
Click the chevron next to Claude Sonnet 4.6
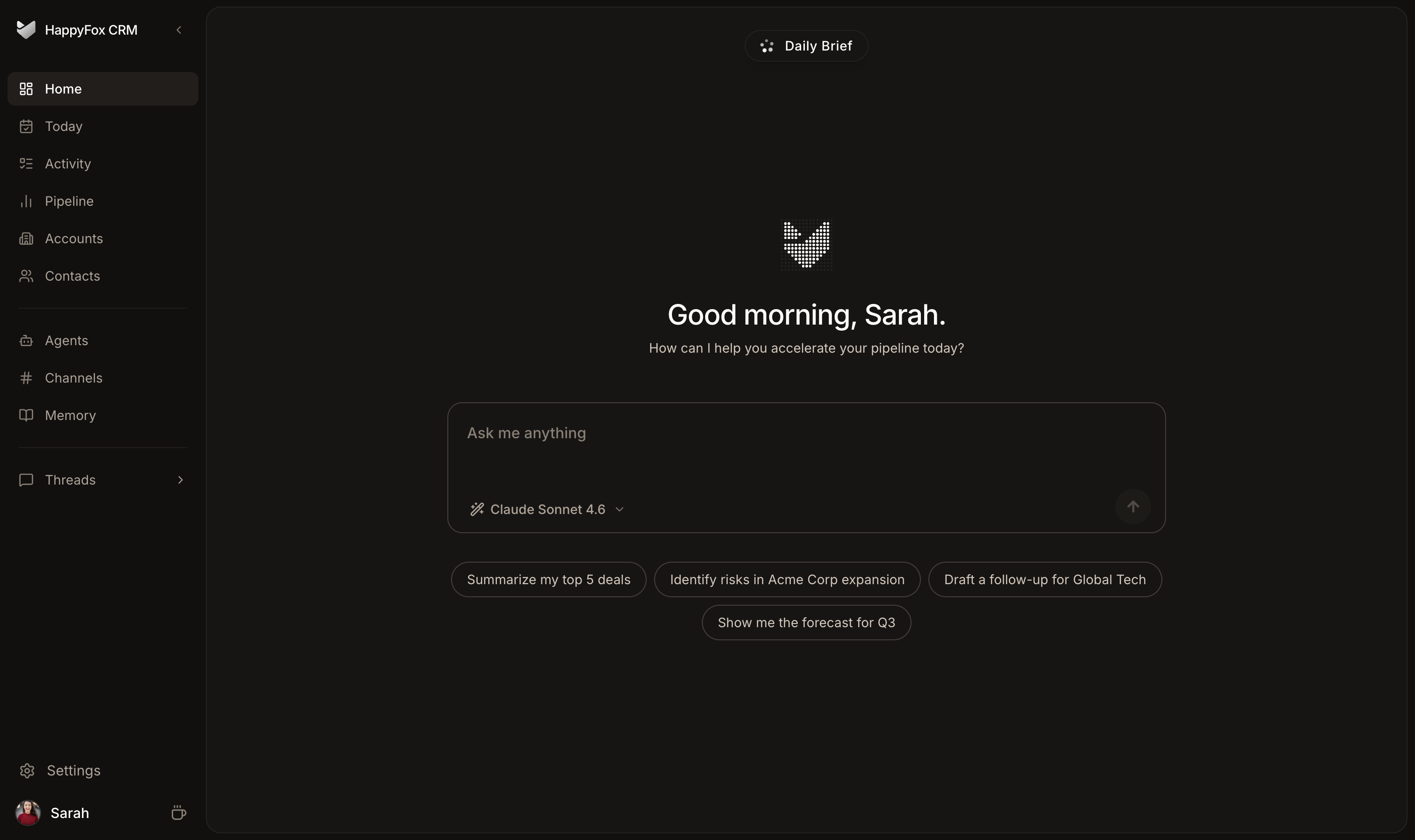pos(620,509)
